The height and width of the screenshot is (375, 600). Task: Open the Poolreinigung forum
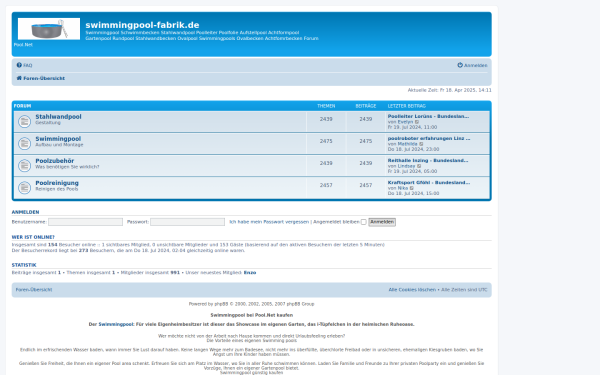(57, 183)
